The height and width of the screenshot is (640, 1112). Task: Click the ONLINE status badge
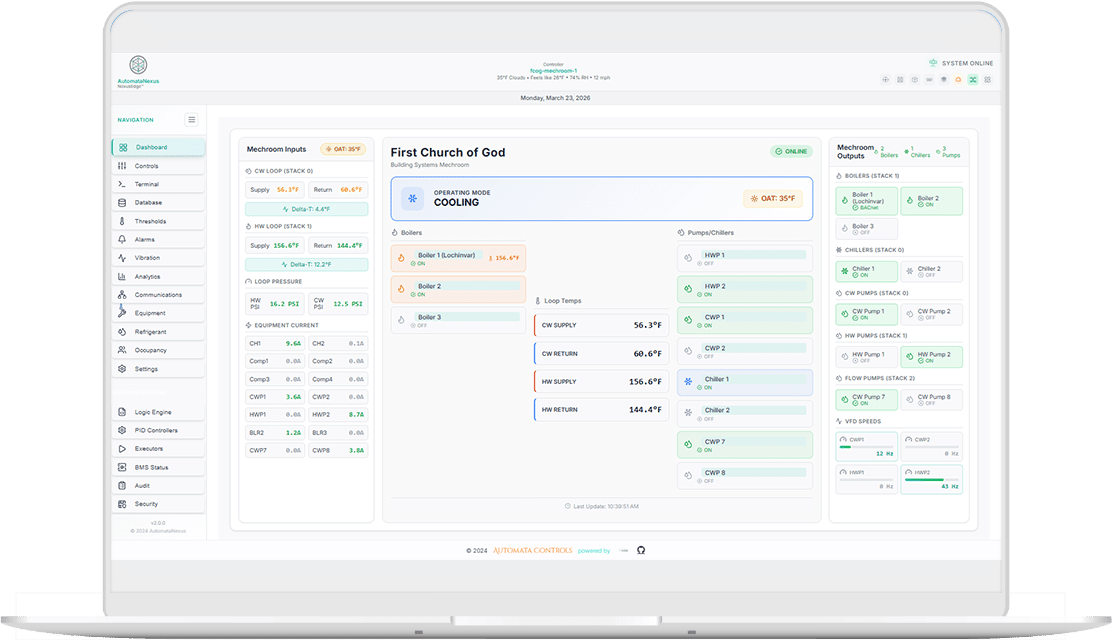[791, 152]
